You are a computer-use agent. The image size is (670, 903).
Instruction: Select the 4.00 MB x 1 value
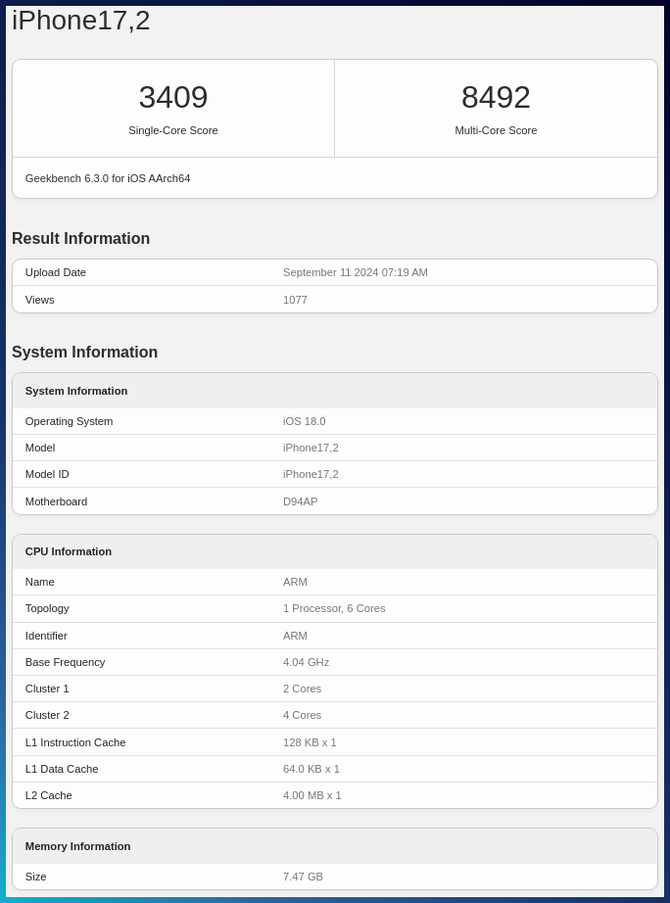312,796
